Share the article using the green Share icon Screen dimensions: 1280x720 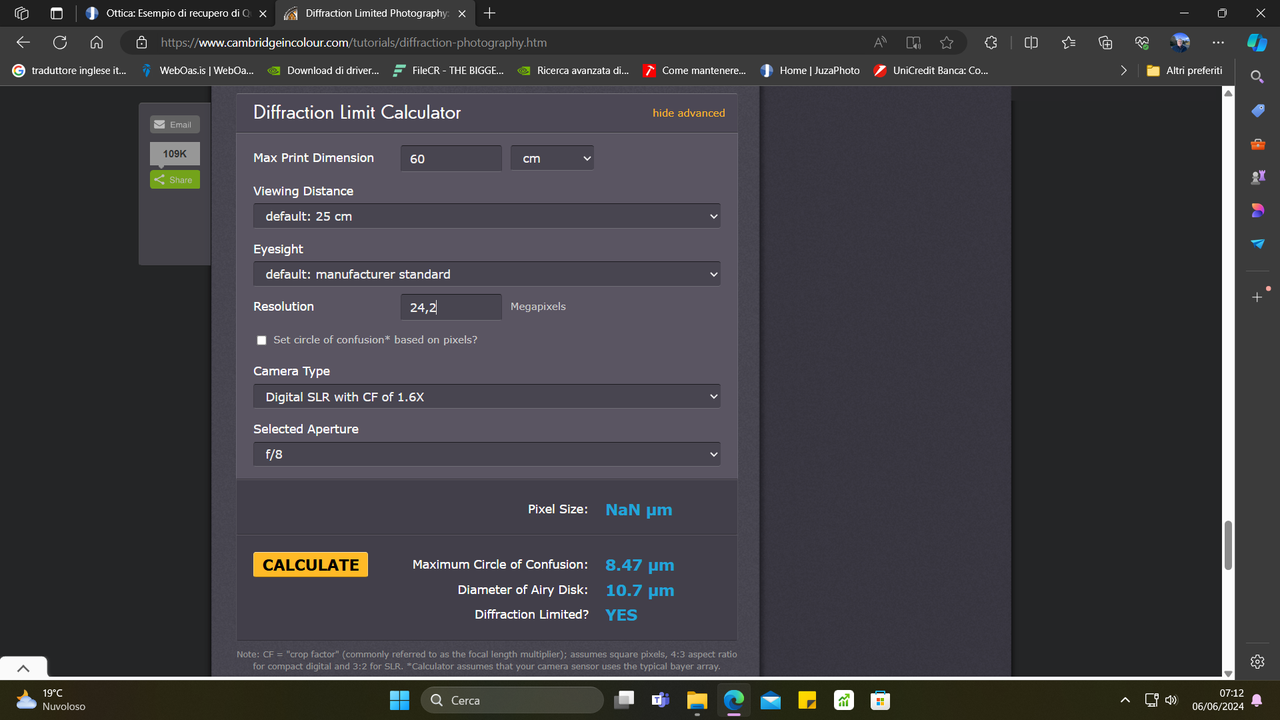coord(174,179)
